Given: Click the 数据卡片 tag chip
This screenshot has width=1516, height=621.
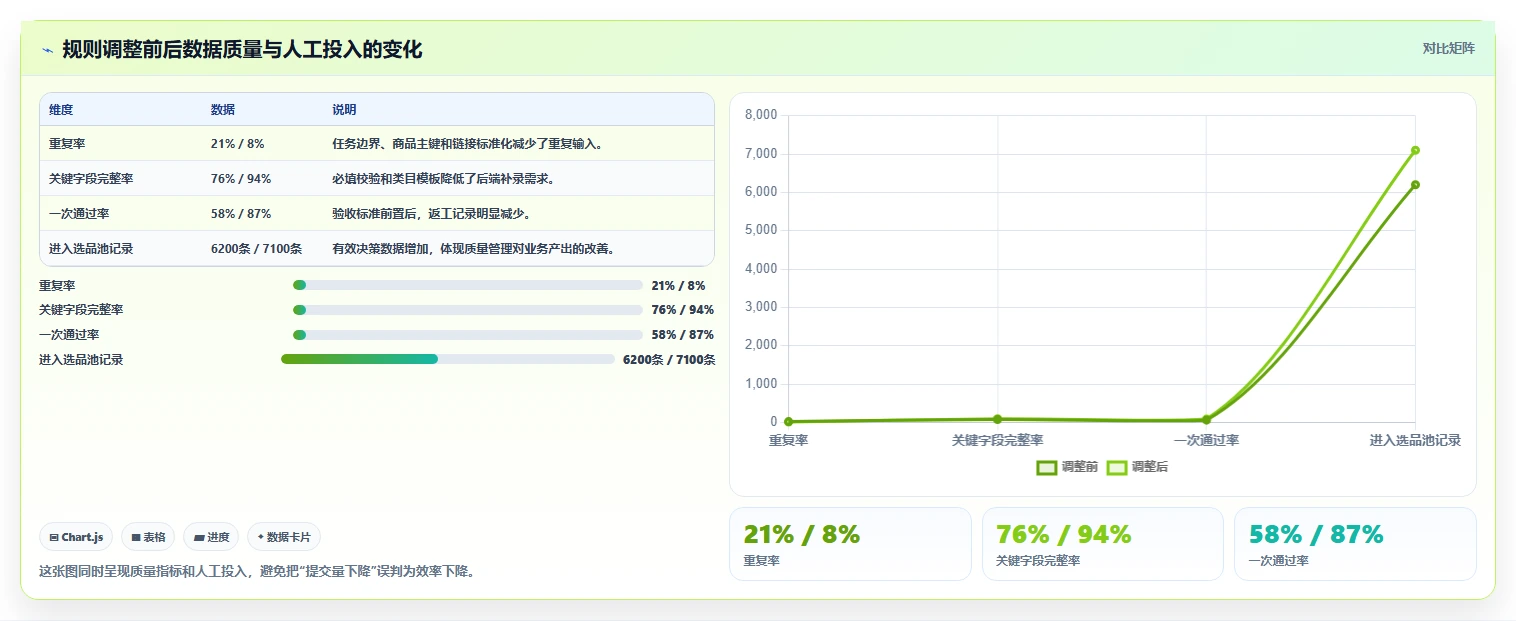Looking at the screenshot, I should (284, 537).
